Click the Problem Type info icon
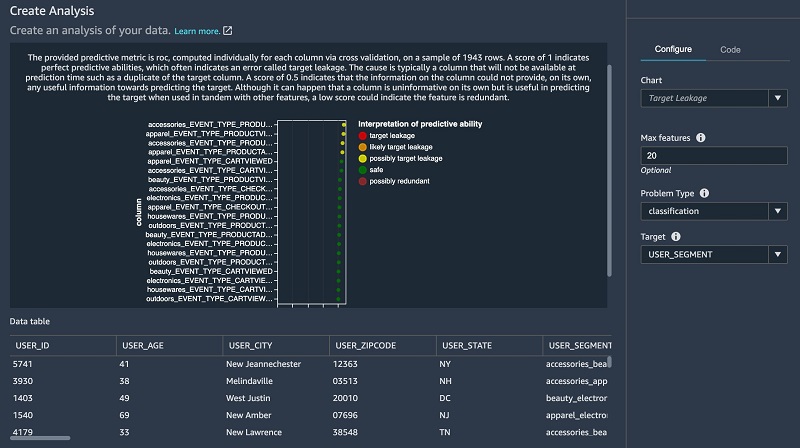Screen dimensions: 800x448 pos(704,193)
